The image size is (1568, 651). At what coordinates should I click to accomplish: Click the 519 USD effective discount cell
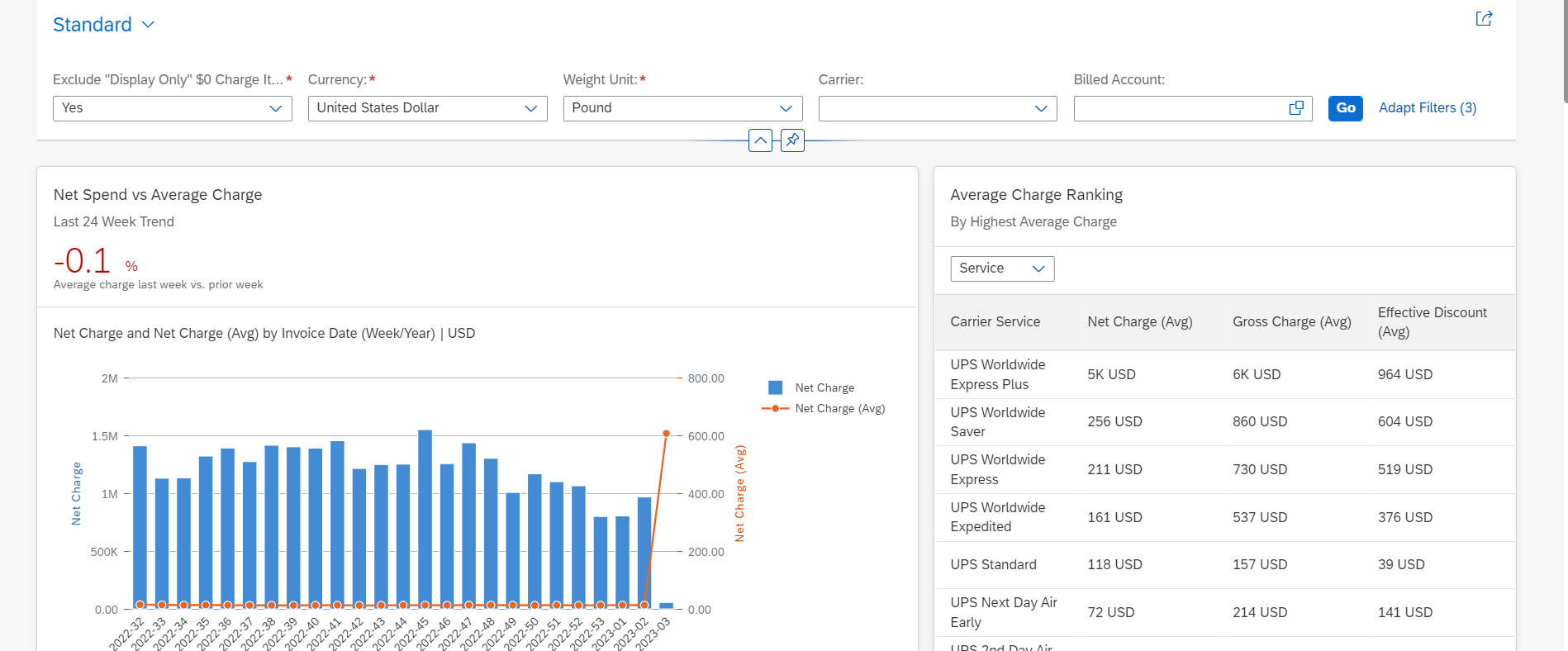[x=1405, y=470]
